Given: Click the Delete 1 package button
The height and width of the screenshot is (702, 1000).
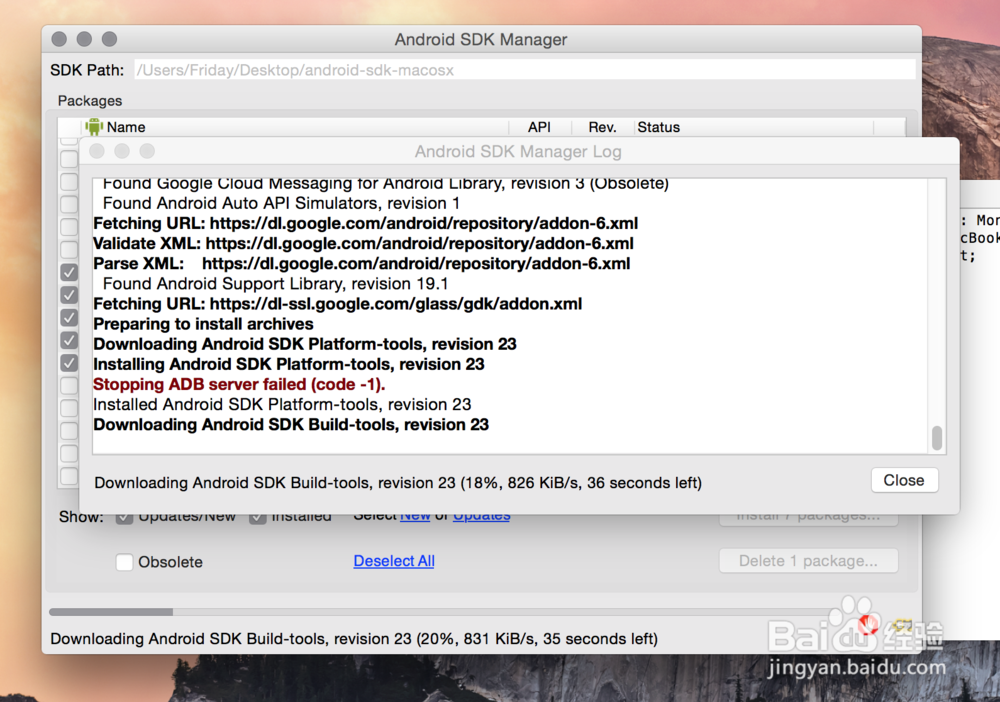Looking at the screenshot, I should (809, 561).
